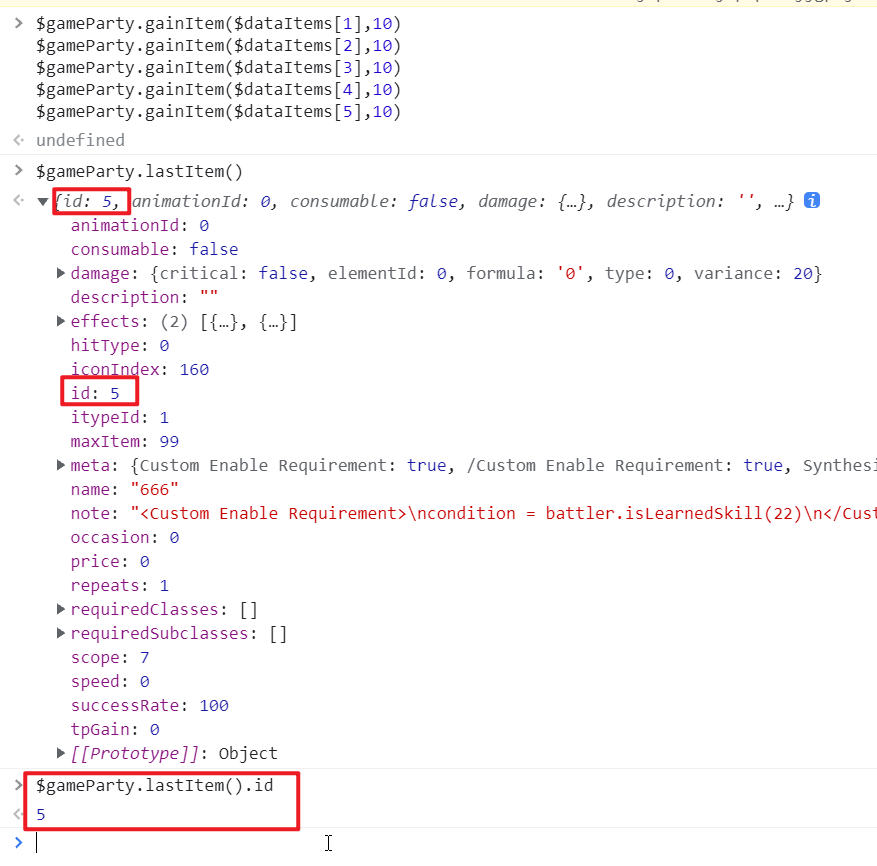877x866 pixels.
Task: Click the blue info icon after the object preview
Action: 812,200
